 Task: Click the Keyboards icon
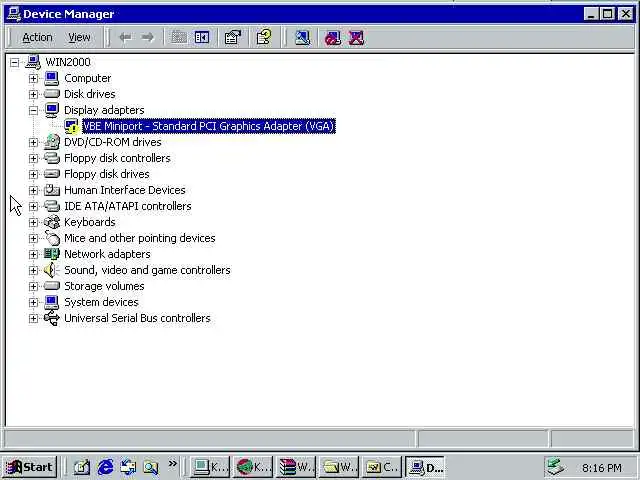pyautogui.click(x=52, y=222)
